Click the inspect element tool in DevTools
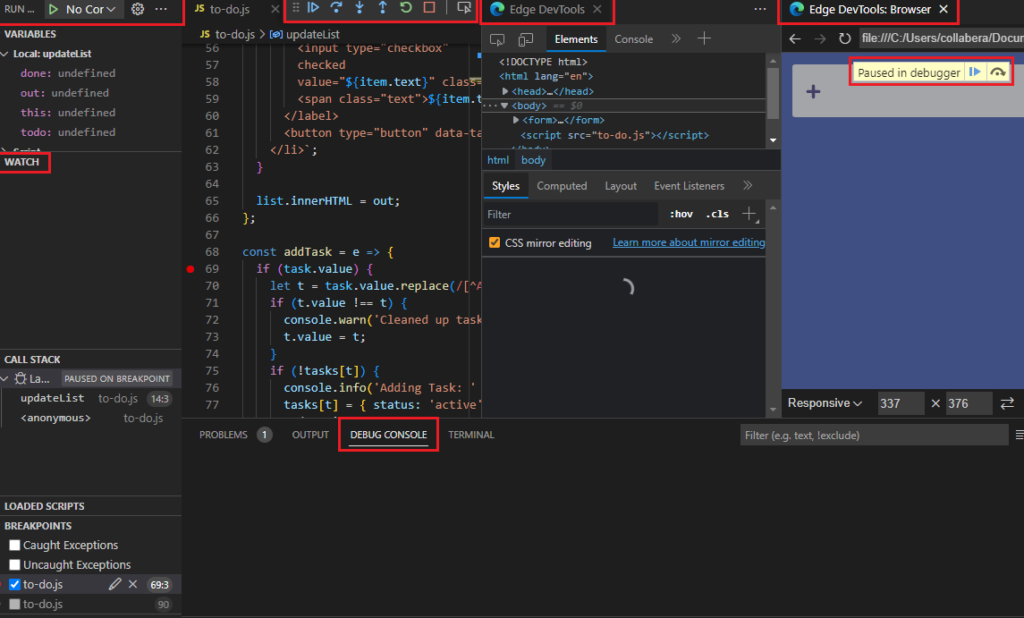1024x618 pixels. click(x=497, y=39)
